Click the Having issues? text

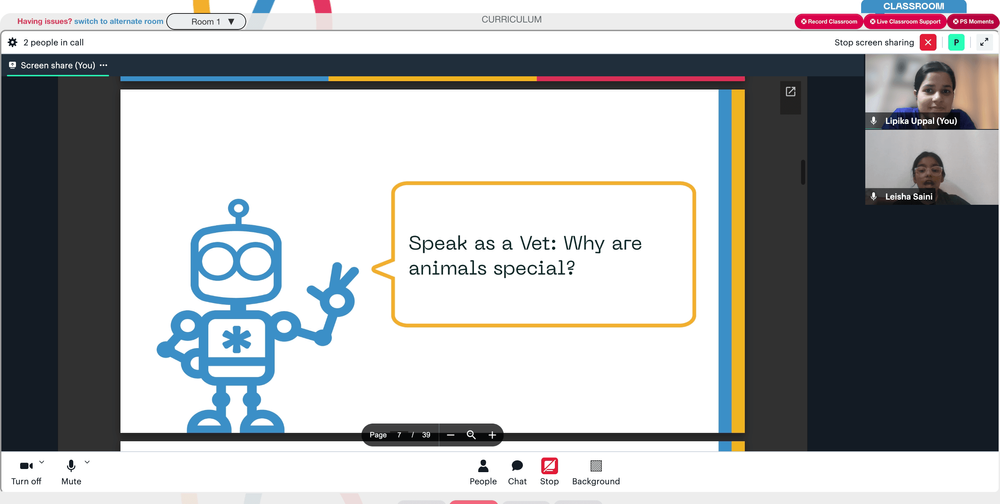click(45, 22)
